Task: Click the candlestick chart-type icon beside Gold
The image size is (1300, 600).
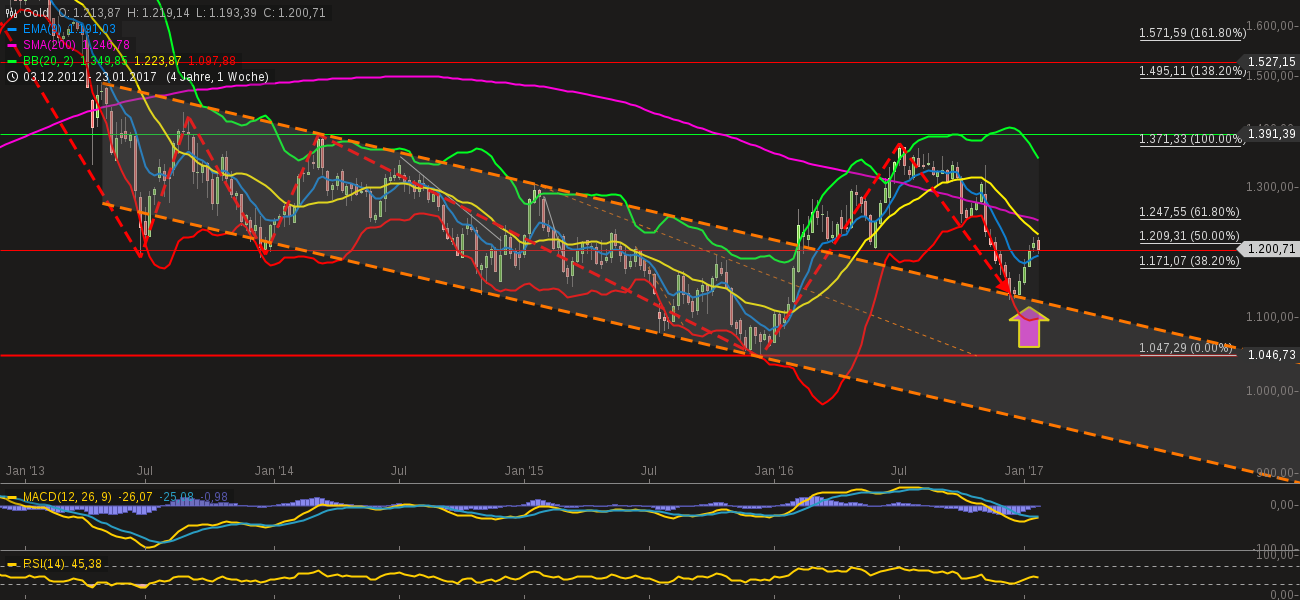Action: [12, 13]
